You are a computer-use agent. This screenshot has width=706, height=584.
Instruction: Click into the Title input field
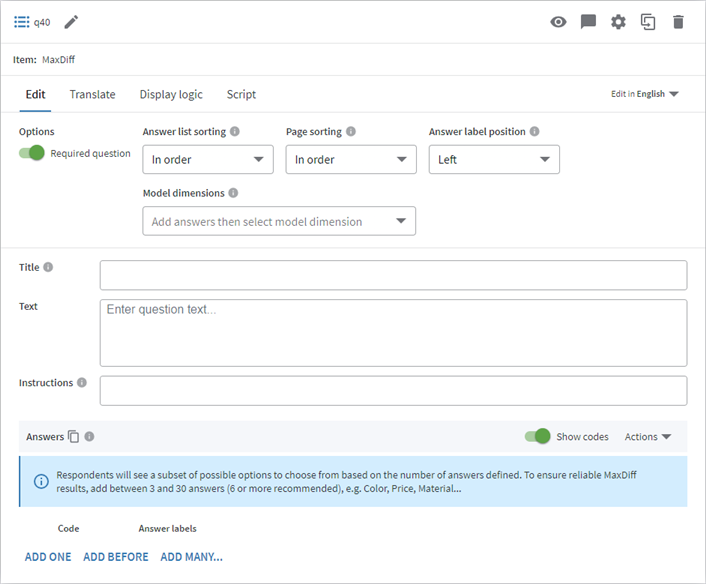(394, 275)
